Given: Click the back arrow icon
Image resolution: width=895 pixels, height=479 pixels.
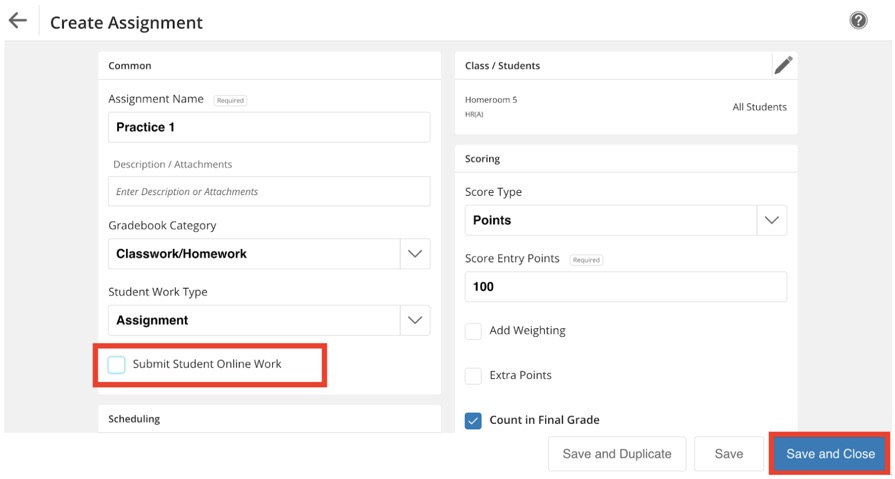Looking at the screenshot, I should coord(18,21).
